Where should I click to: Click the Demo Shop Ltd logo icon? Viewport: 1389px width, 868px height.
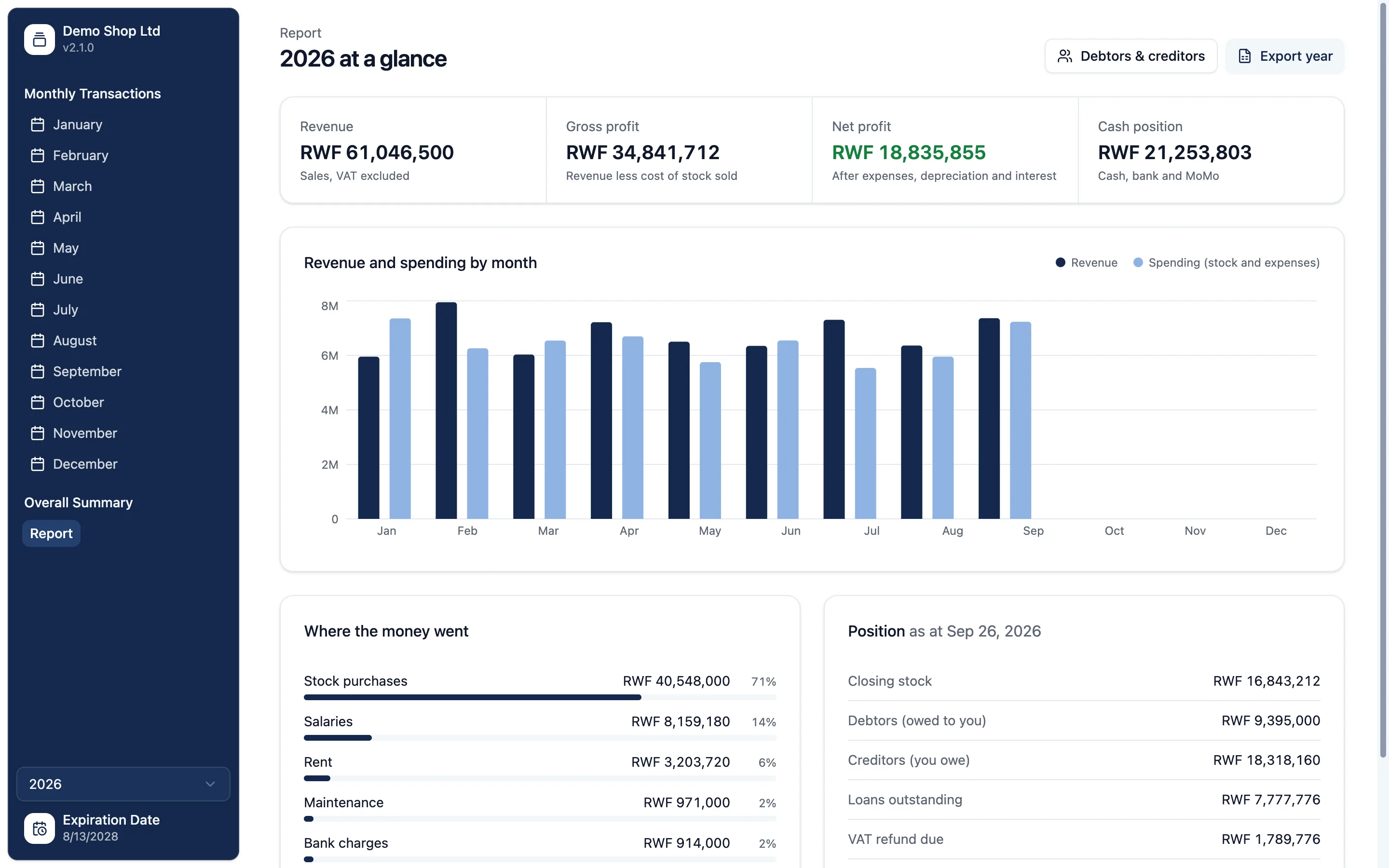click(x=39, y=39)
